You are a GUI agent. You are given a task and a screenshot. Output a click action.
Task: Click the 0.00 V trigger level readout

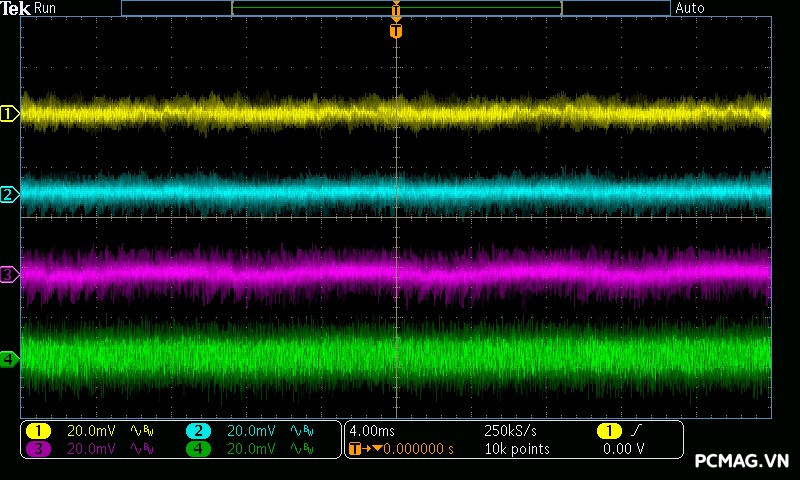(x=622, y=449)
